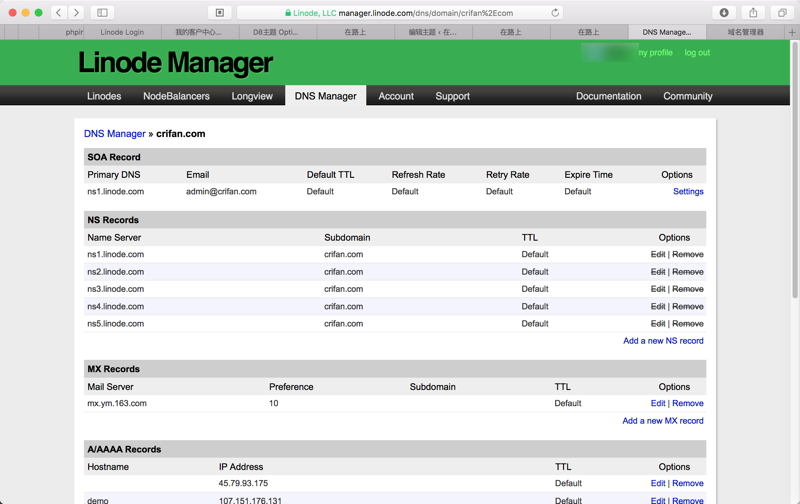Switch to 域名管理器 browser tab
This screenshot has height=504, width=800.
(x=745, y=32)
